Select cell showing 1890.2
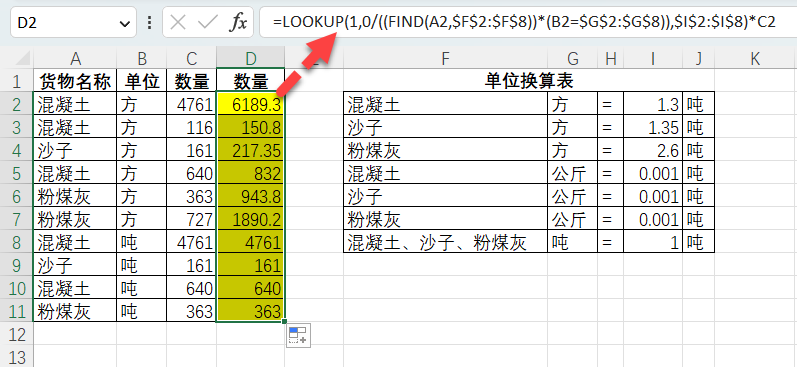Screen dimensions: 797x367 251,219
